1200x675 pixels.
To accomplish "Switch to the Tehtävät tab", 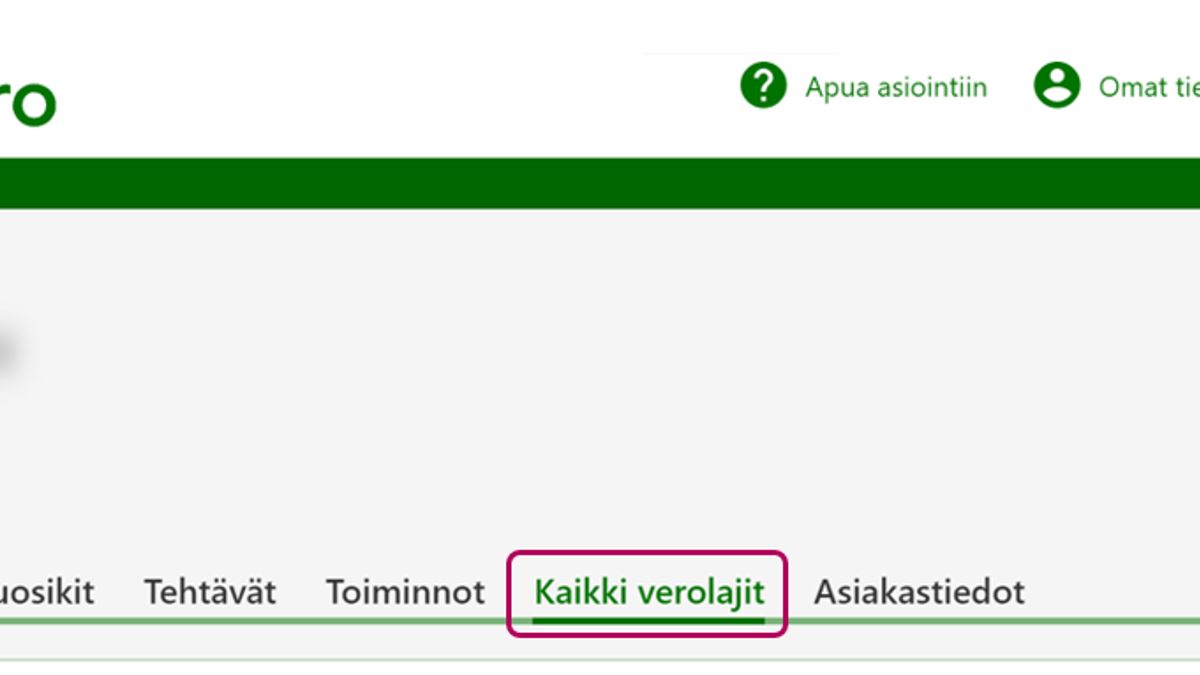I will coord(210,592).
